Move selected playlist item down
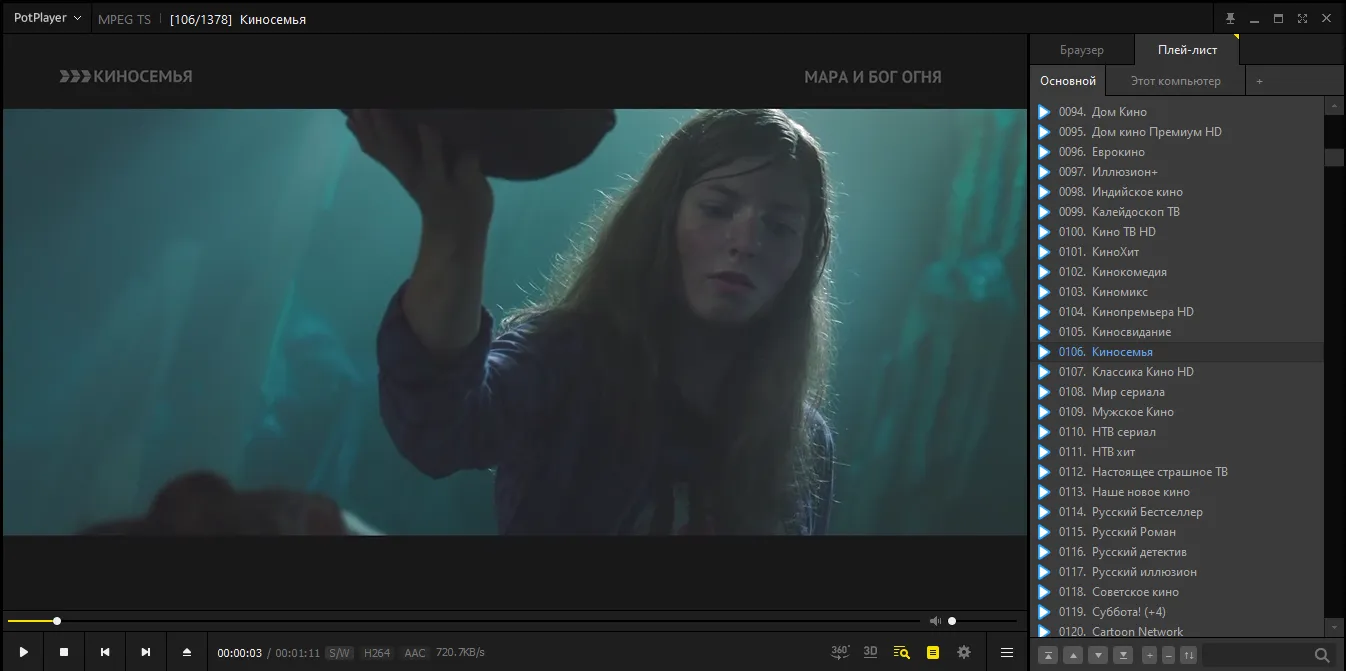This screenshot has width=1346, height=671. pos(1098,656)
